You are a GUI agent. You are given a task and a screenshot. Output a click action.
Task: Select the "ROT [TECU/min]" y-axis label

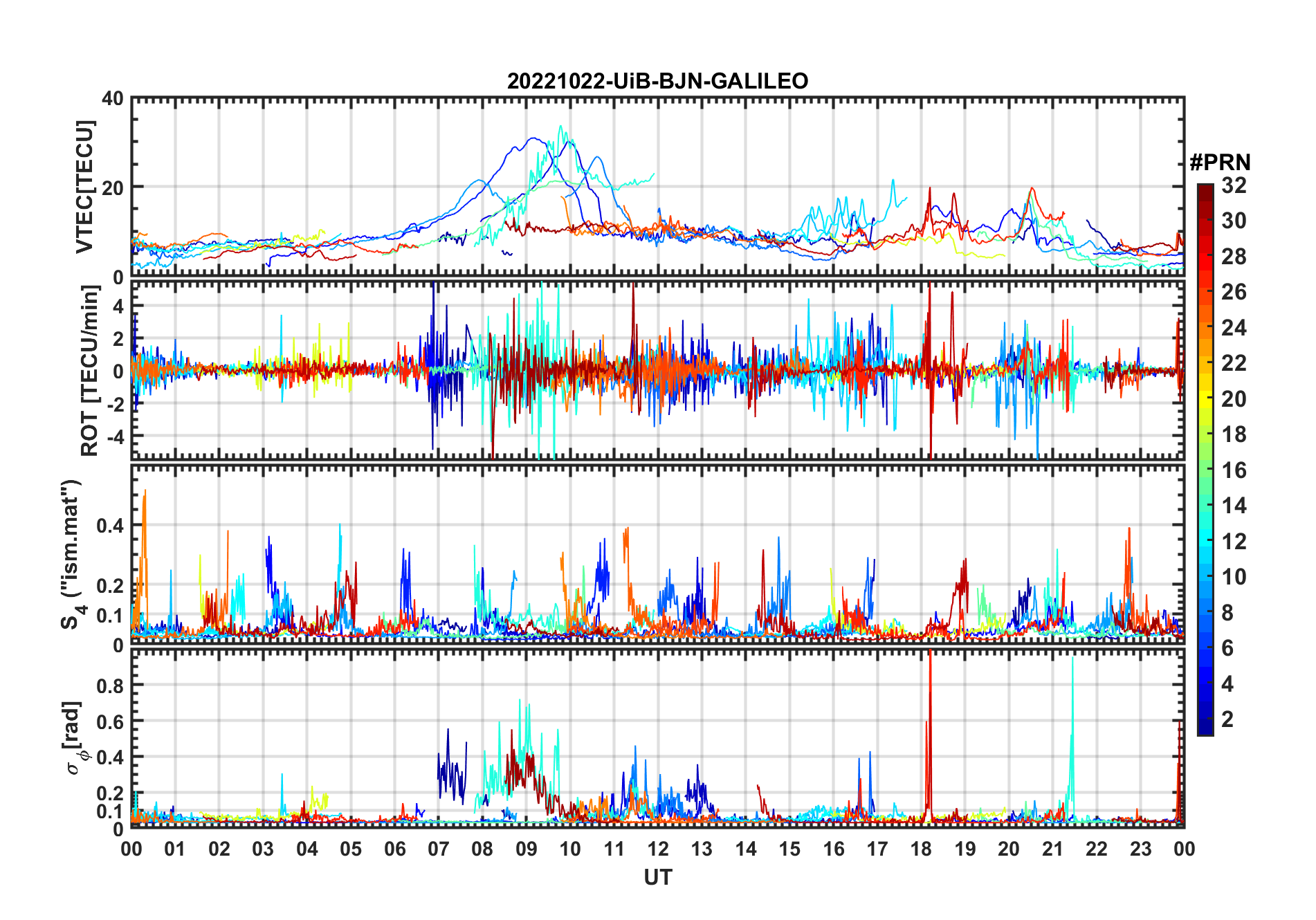[x=89, y=371]
